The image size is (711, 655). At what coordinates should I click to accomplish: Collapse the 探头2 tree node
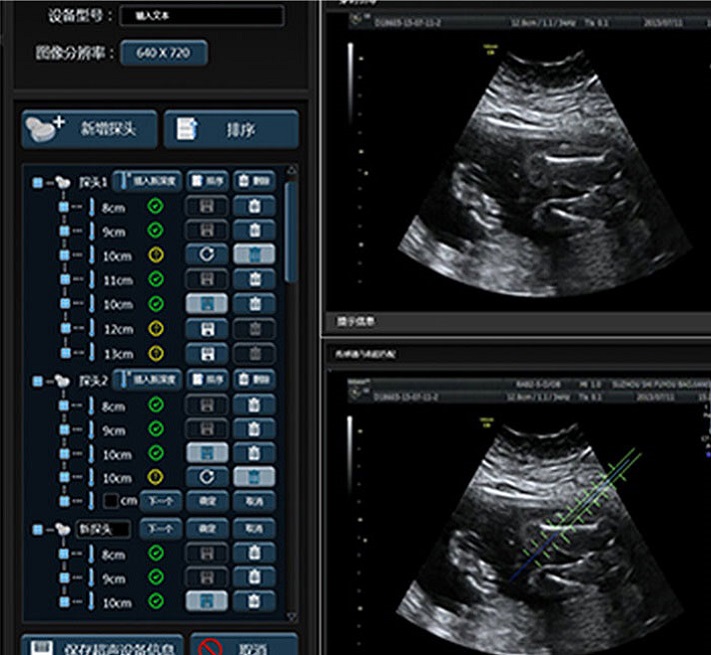pyautogui.click(x=37, y=381)
